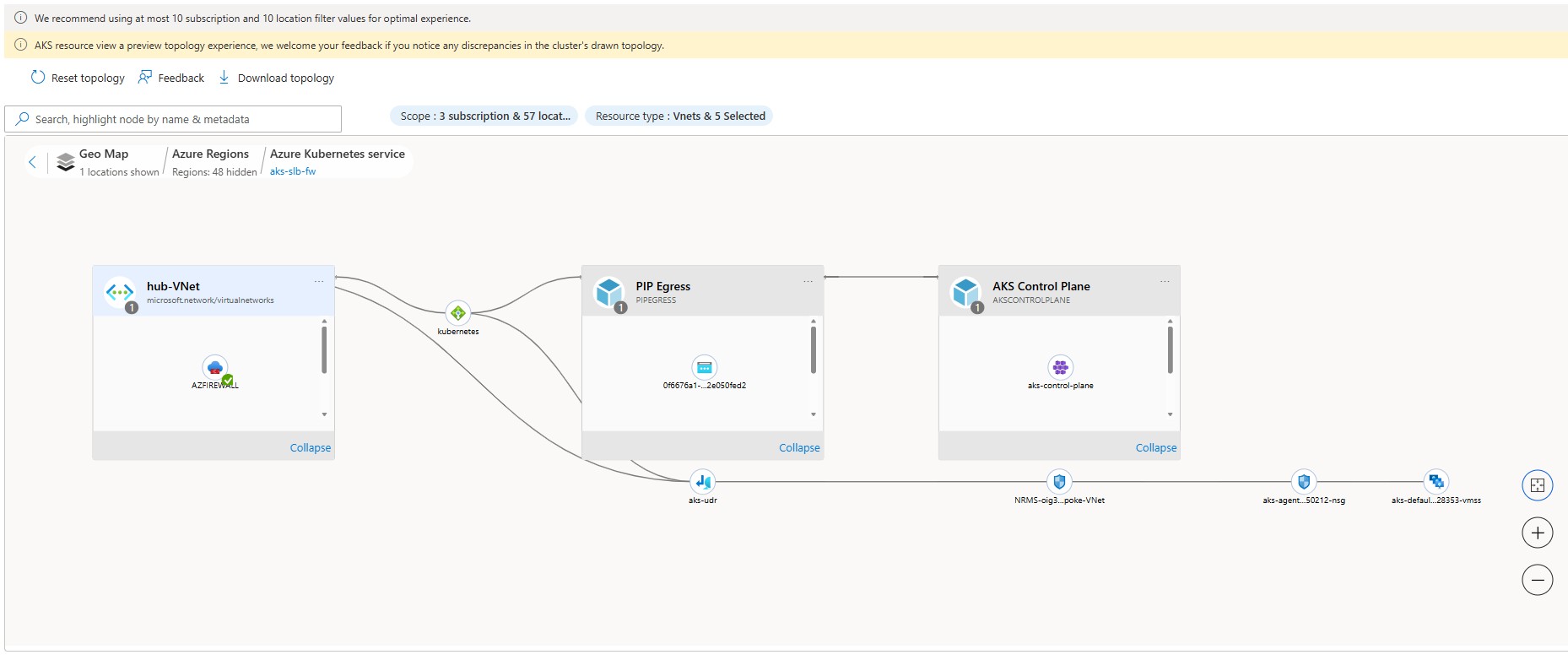Click the PIPEGRESS subtitle text

pyautogui.click(x=656, y=300)
